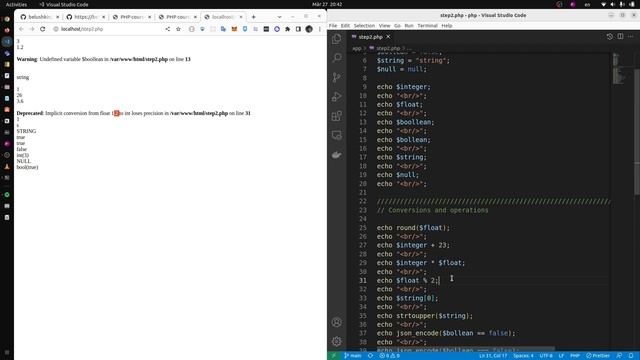Screen dimensions: 640x360
Task: Open the Terminal menu
Action: (x=427, y=26)
